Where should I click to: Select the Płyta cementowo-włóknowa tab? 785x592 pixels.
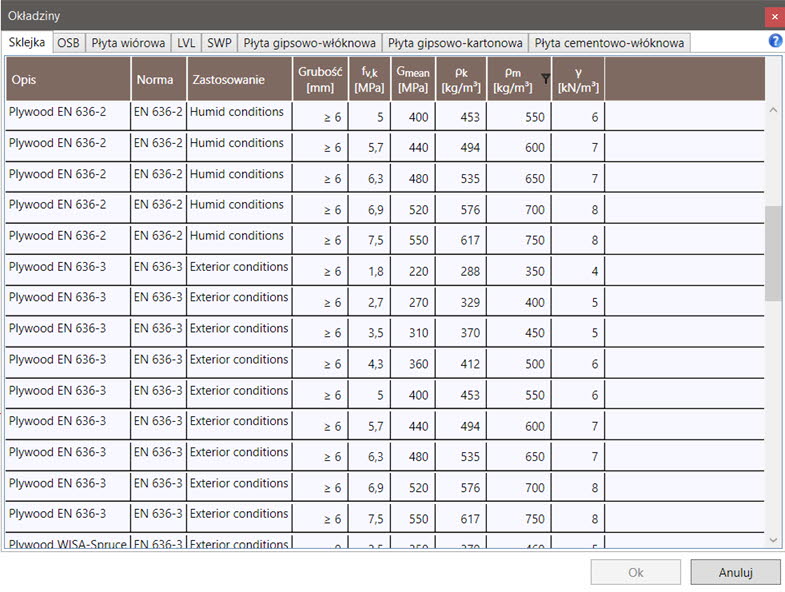point(609,43)
